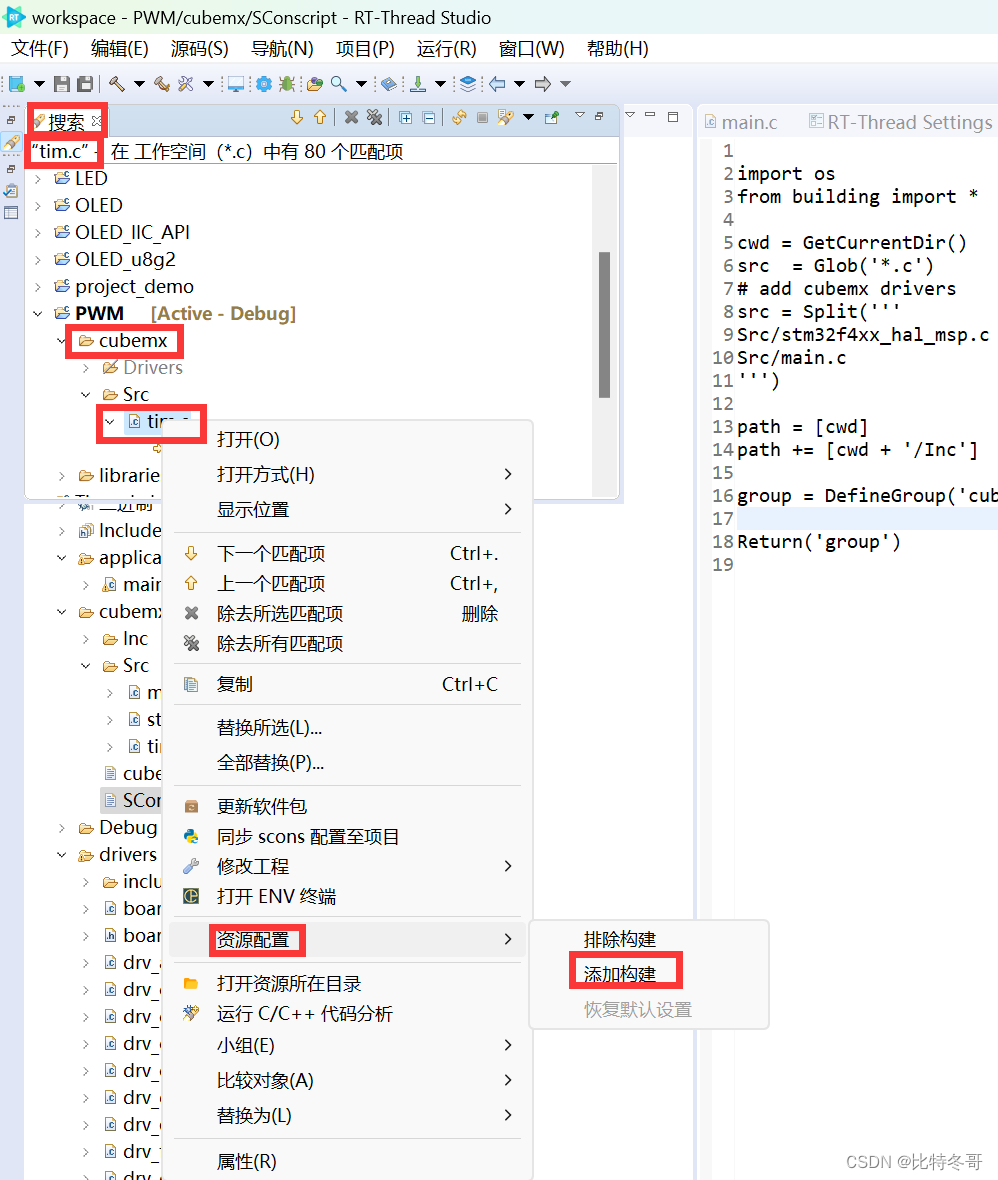
Task: Click the search results vertical scrollbar
Action: (604, 324)
